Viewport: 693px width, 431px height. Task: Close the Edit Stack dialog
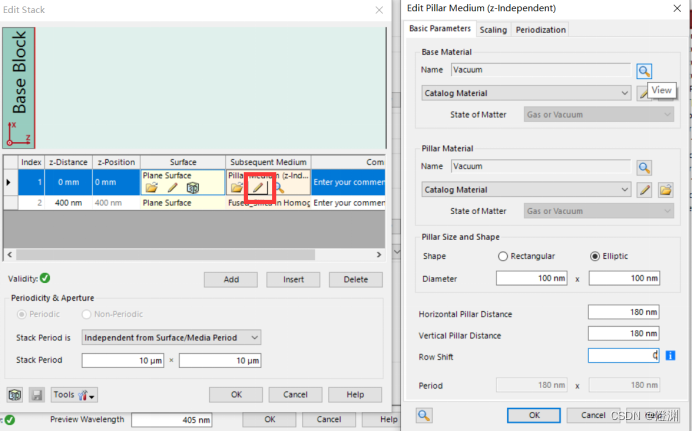point(379,10)
